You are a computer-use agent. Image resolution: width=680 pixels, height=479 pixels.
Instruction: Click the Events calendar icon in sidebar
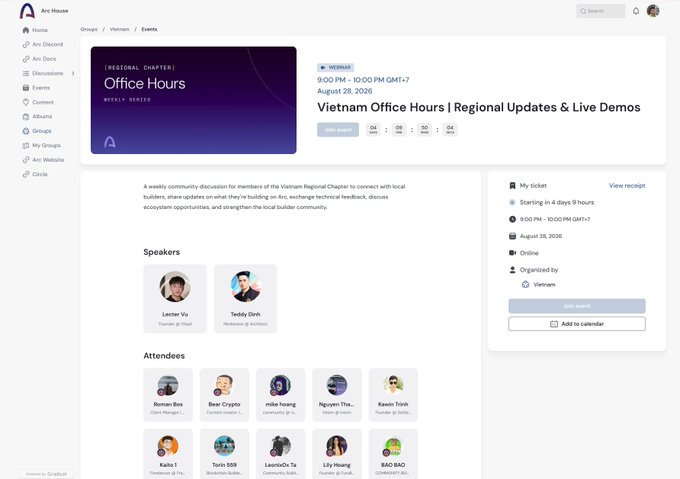click(x=26, y=88)
